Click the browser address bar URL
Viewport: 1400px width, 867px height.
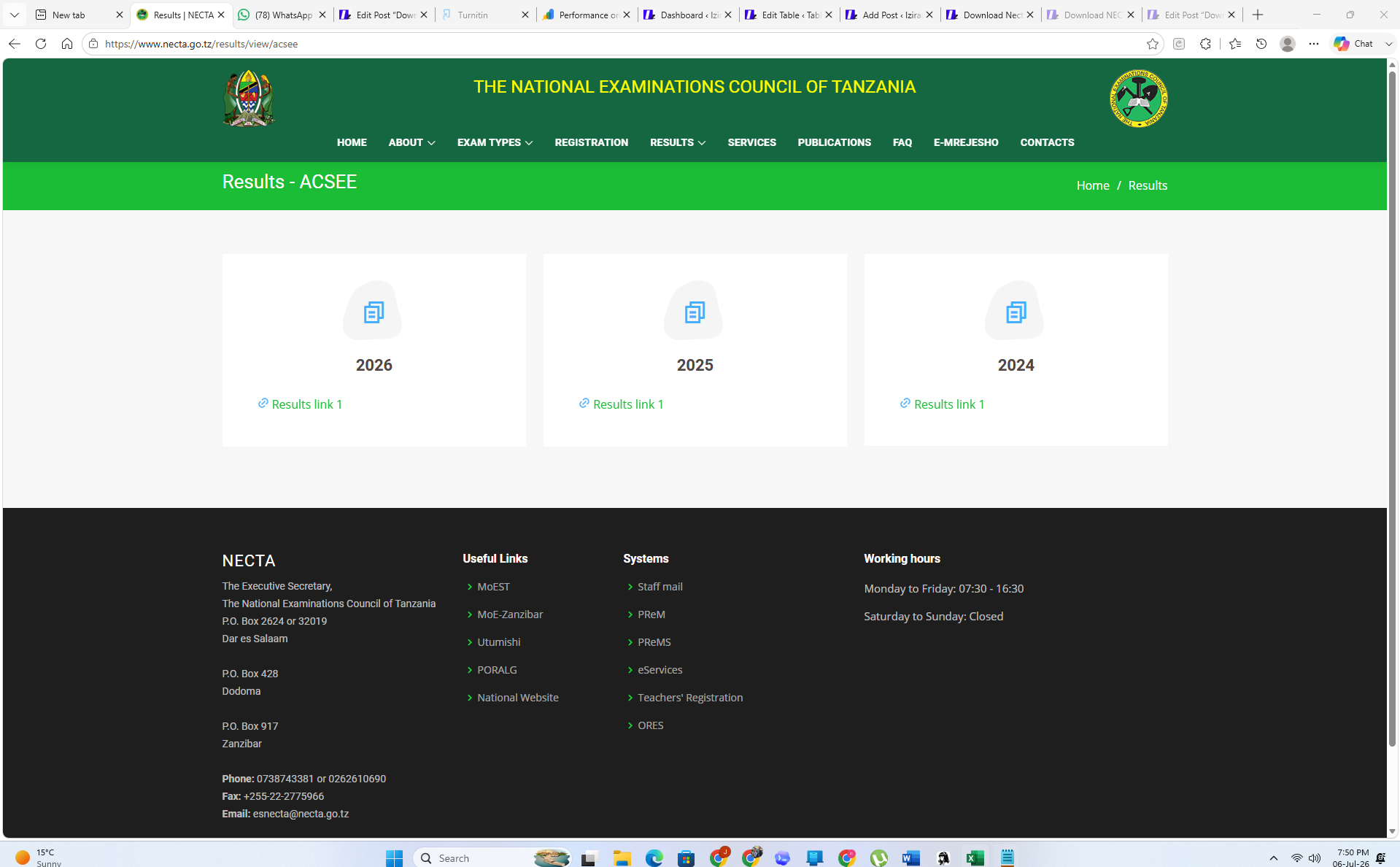pyautogui.click(x=201, y=44)
